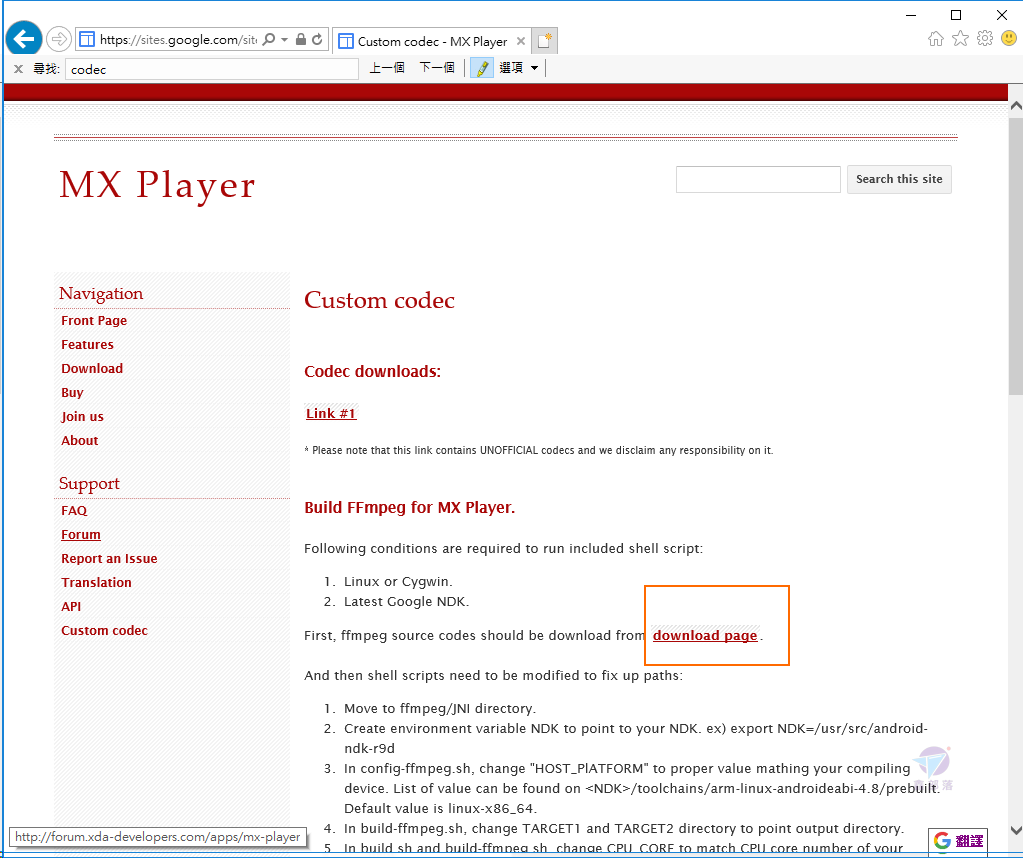The width and height of the screenshot is (1023, 858).
Task: Click the 'MX Player' site title
Action: (x=157, y=185)
